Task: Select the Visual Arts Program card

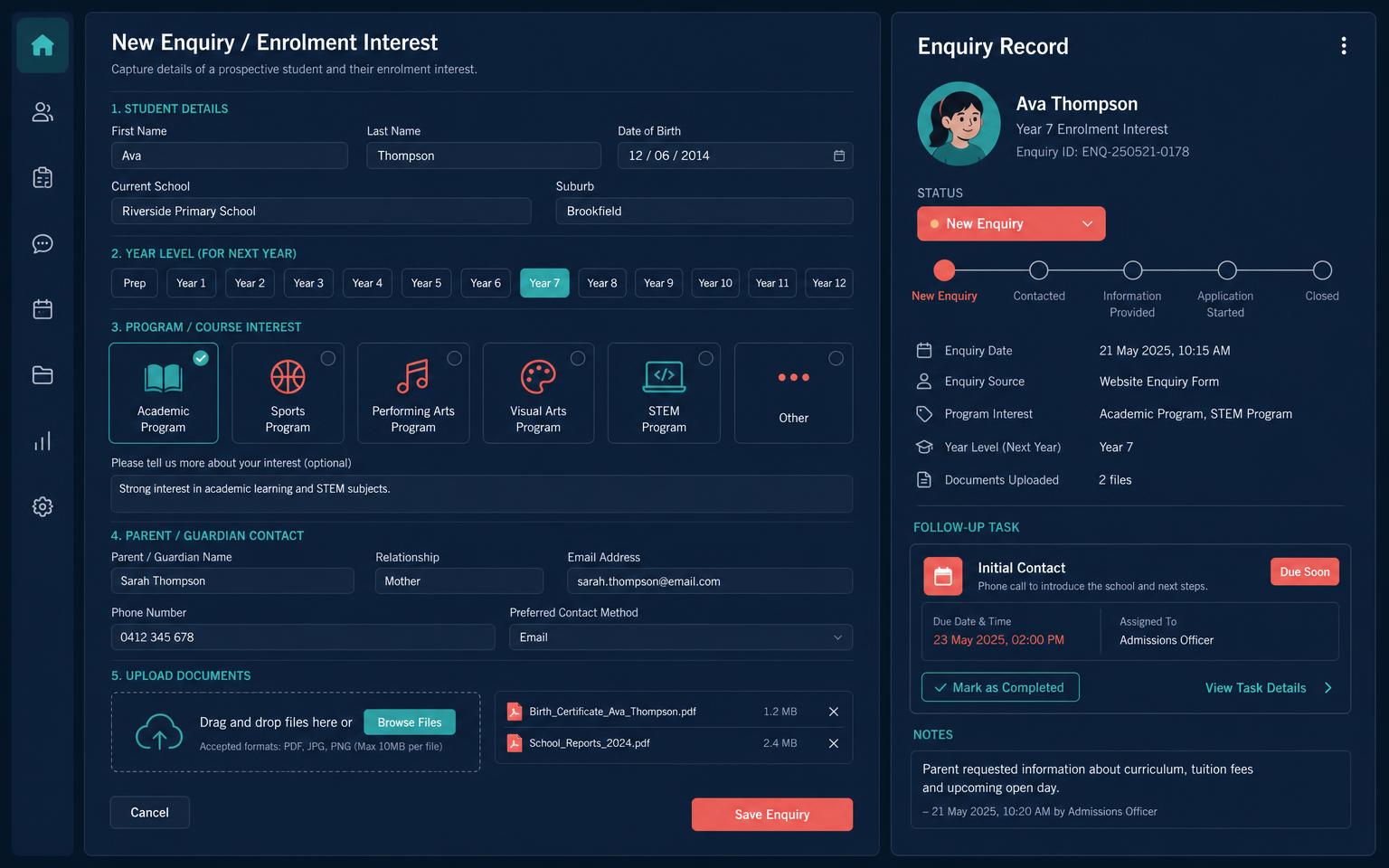Action: click(x=538, y=393)
